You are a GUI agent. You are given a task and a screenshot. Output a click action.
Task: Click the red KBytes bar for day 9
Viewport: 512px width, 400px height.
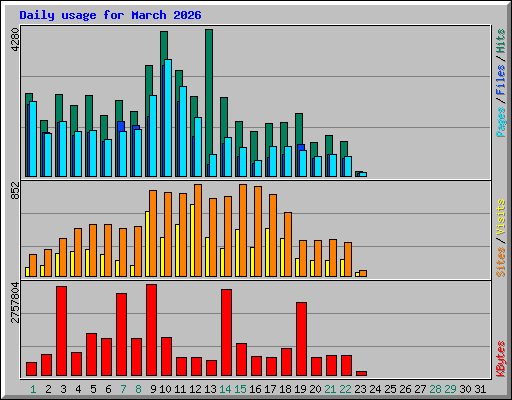151,330
